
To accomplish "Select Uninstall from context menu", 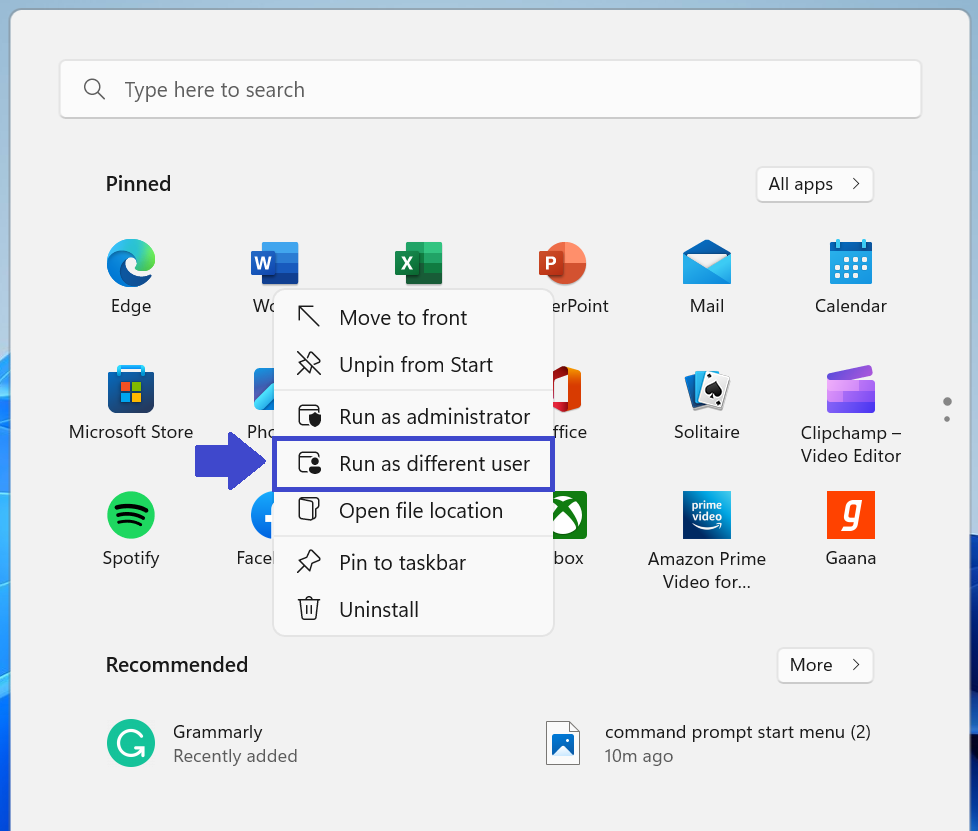I will pyautogui.click(x=413, y=610).
